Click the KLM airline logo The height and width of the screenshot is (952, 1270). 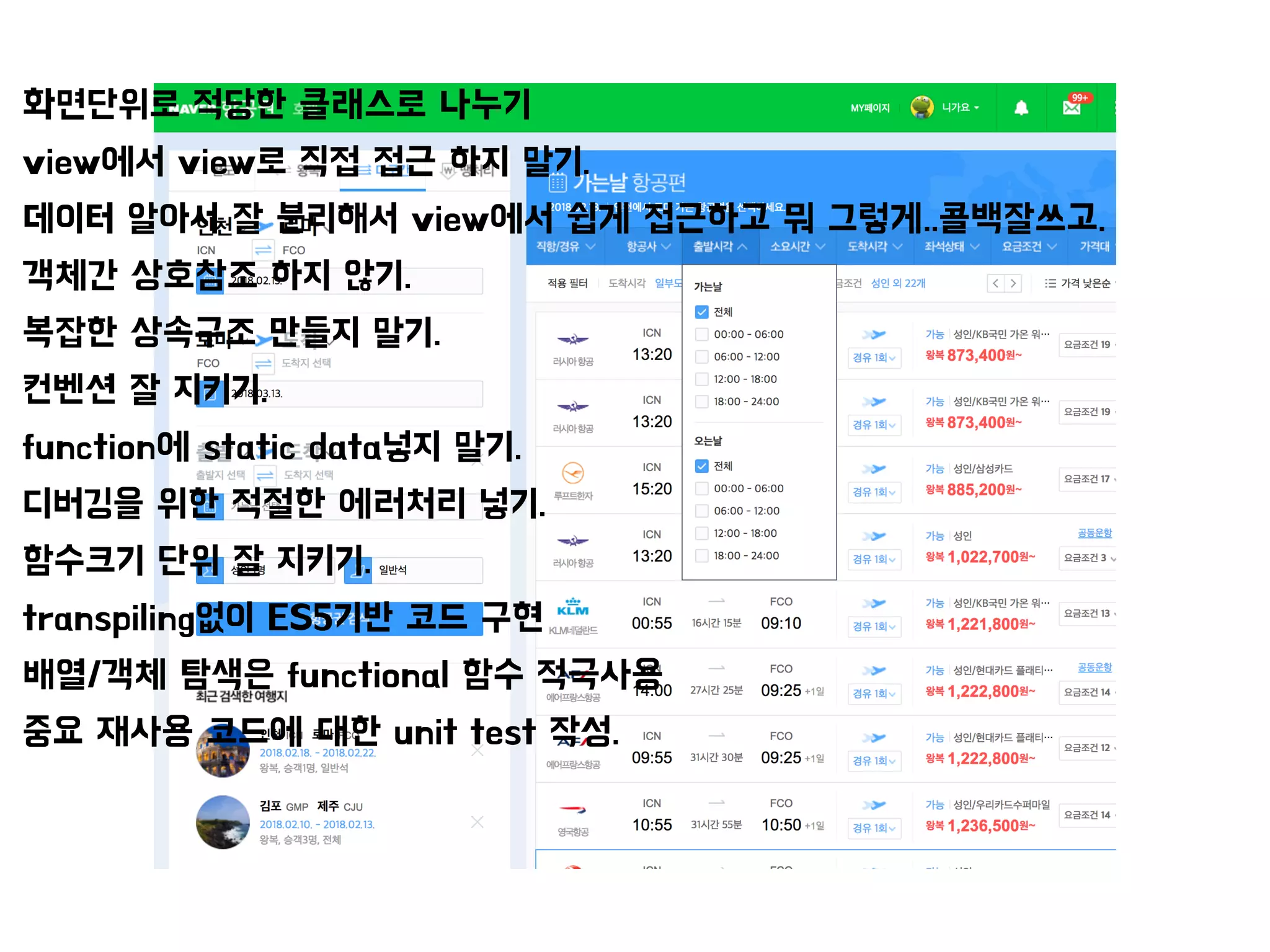(x=572, y=608)
